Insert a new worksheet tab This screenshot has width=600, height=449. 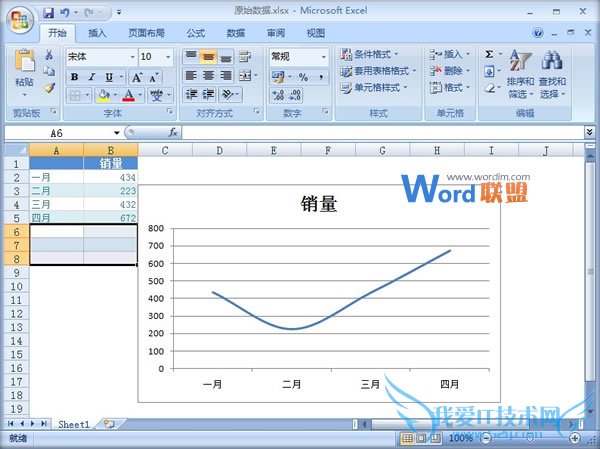(x=109, y=424)
